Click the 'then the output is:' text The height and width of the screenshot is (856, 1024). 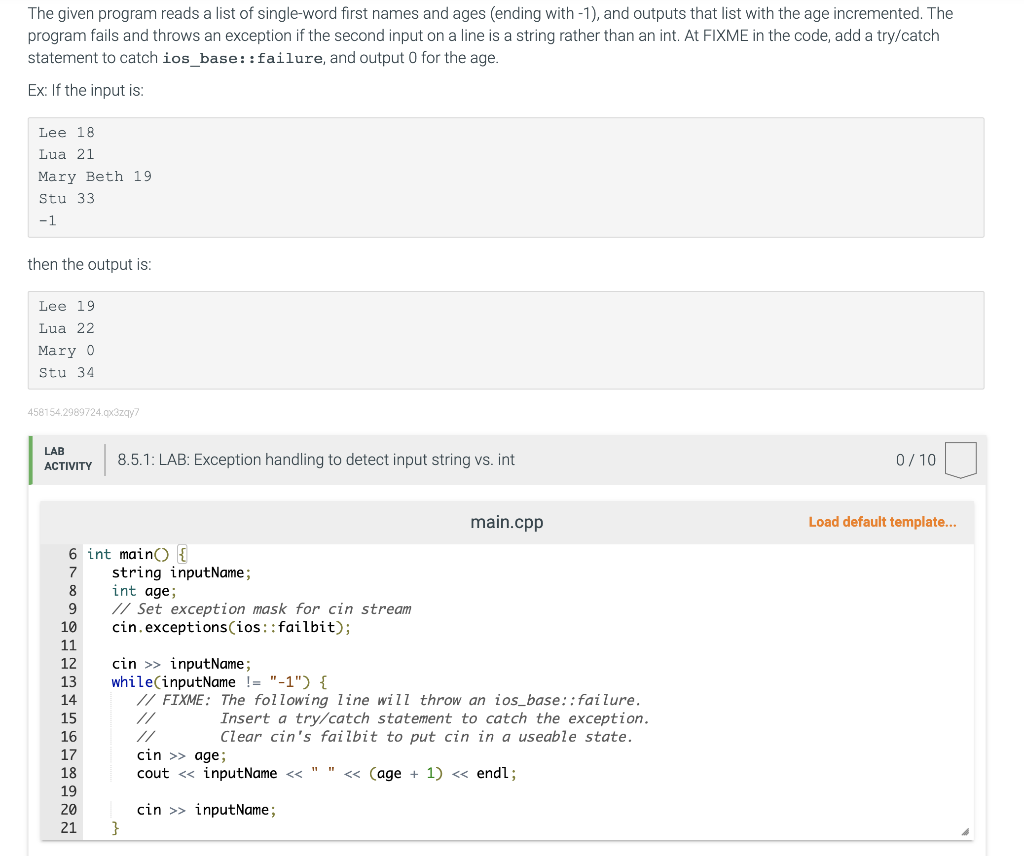coord(89,264)
